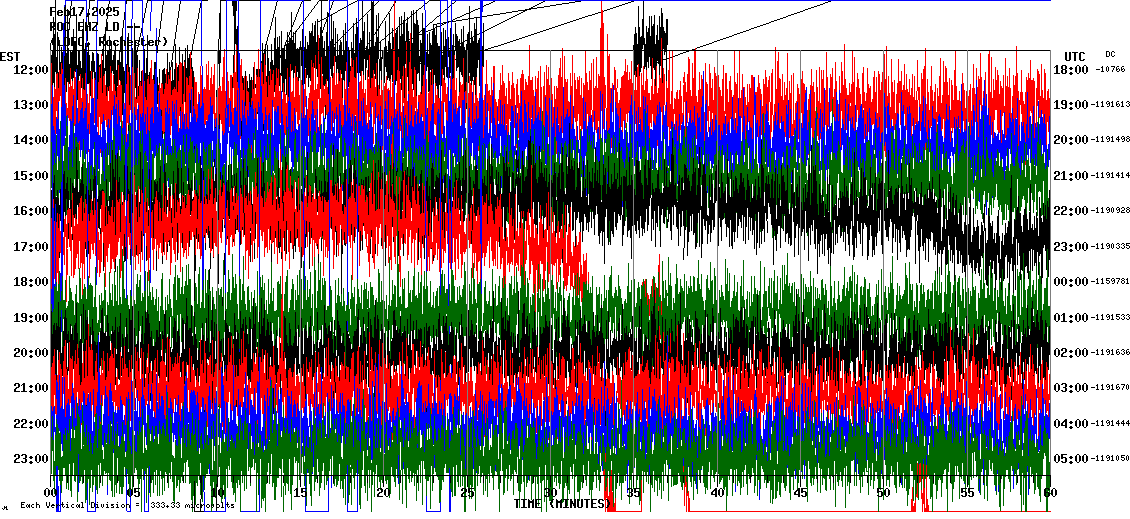Click the 00:00 UTC row label
Viewport: 1130px width, 519px height.
coord(1070,282)
